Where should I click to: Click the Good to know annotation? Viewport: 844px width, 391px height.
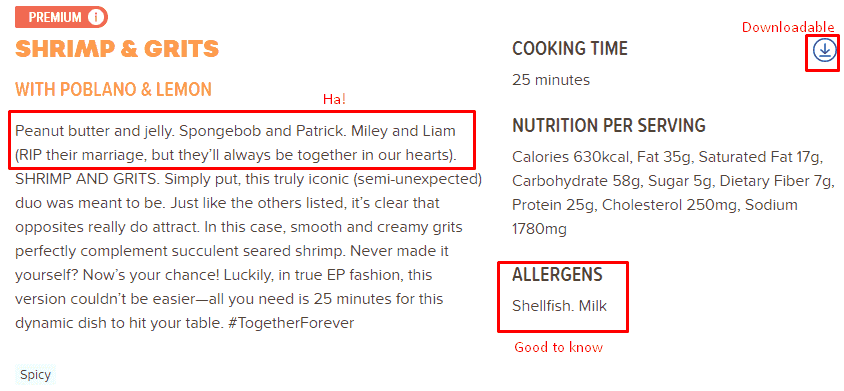point(558,347)
